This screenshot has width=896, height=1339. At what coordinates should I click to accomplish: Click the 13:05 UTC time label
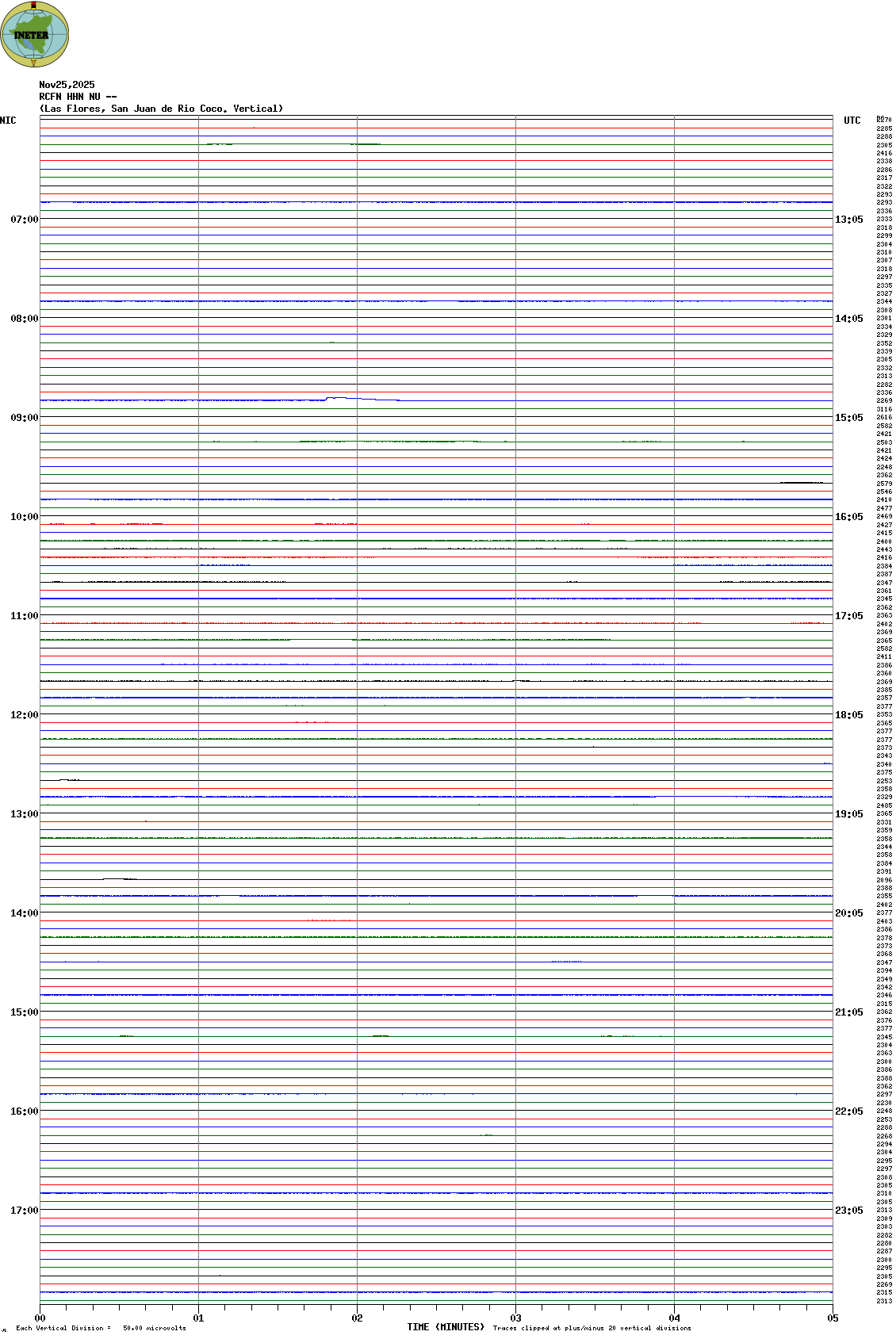(x=849, y=220)
